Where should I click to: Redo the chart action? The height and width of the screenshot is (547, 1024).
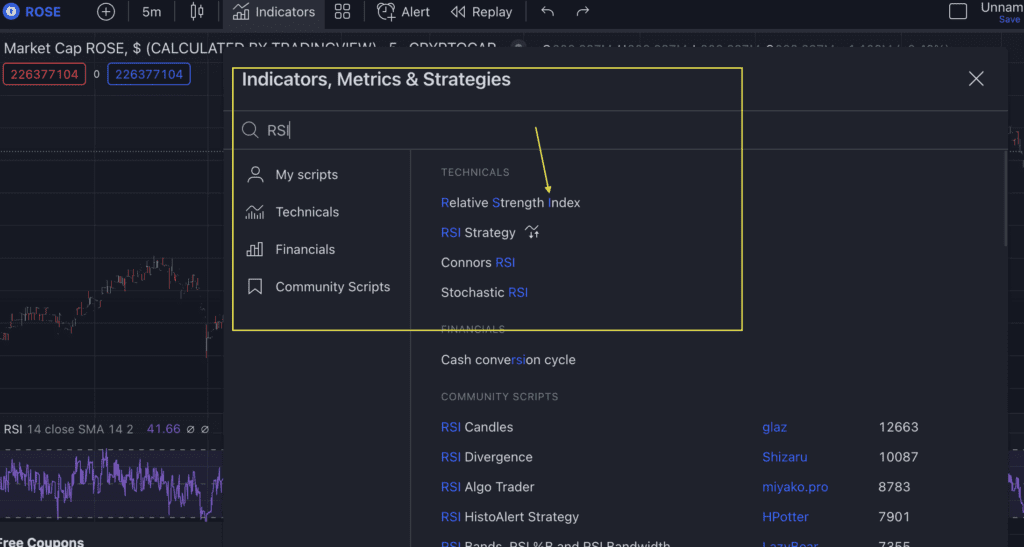tap(583, 12)
